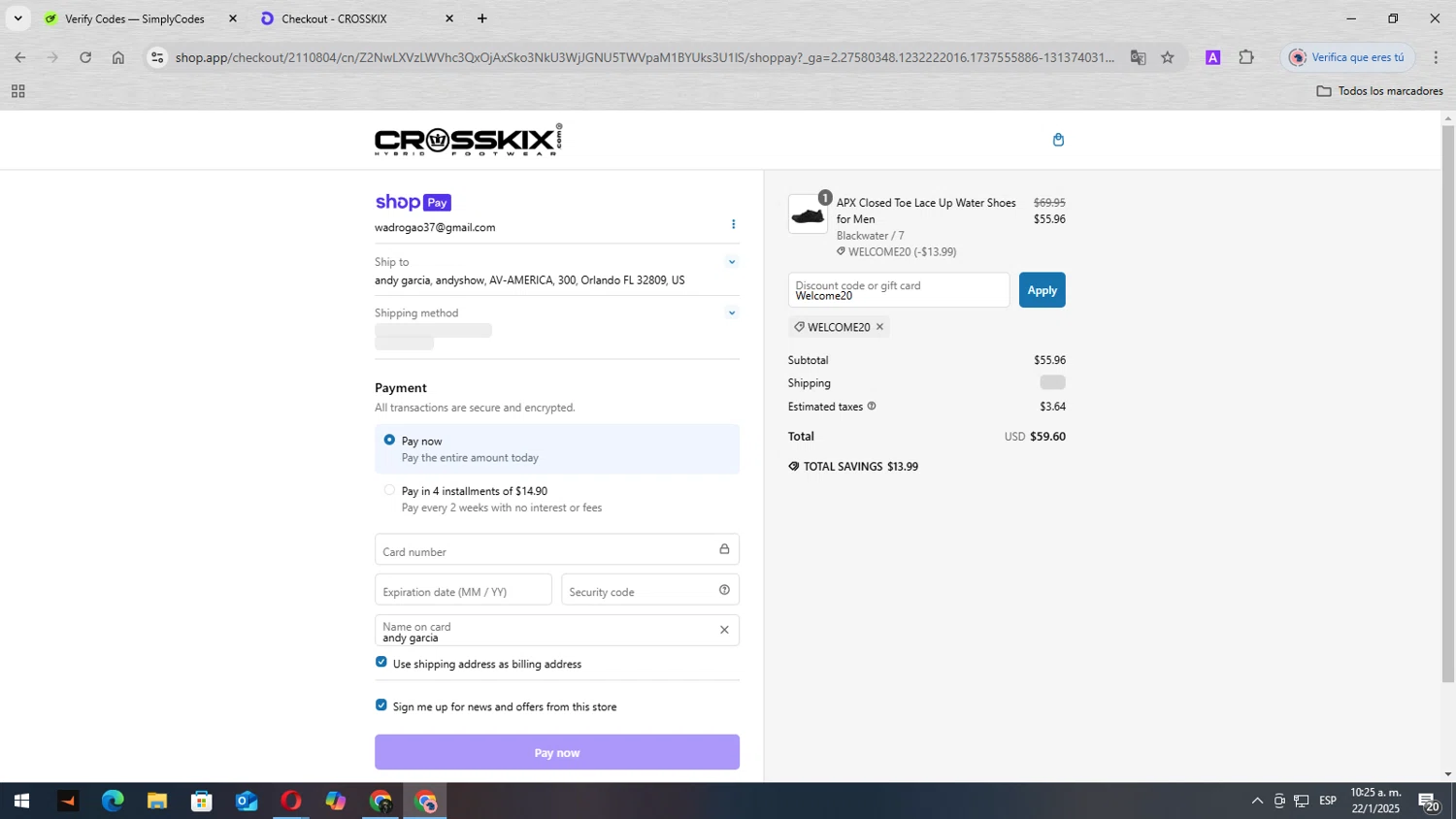Click the page vertical scrollbar
This screenshot has height=819, width=1456.
[x=1448, y=403]
